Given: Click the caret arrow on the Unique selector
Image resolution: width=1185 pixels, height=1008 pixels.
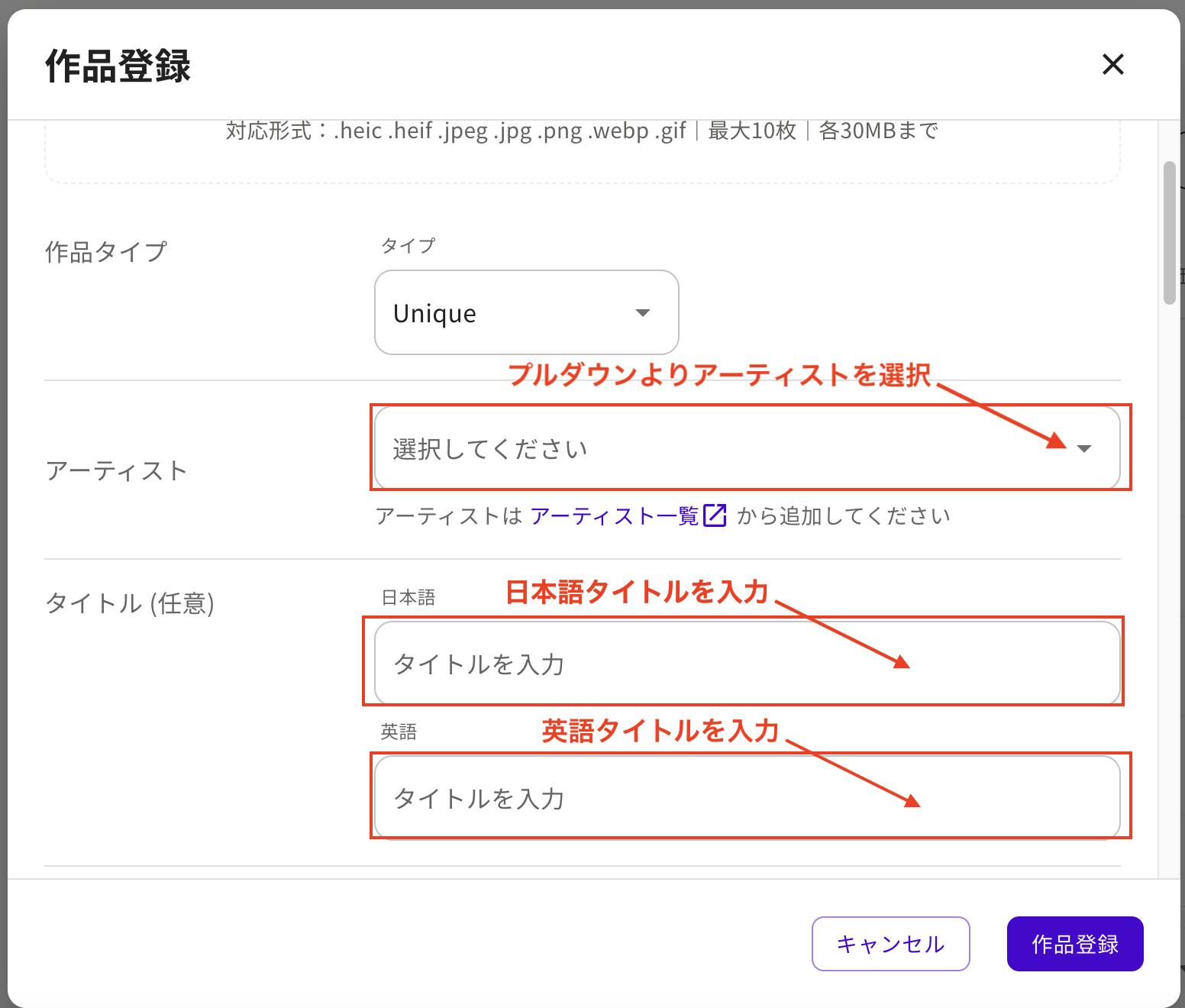Looking at the screenshot, I should pos(642,312).
